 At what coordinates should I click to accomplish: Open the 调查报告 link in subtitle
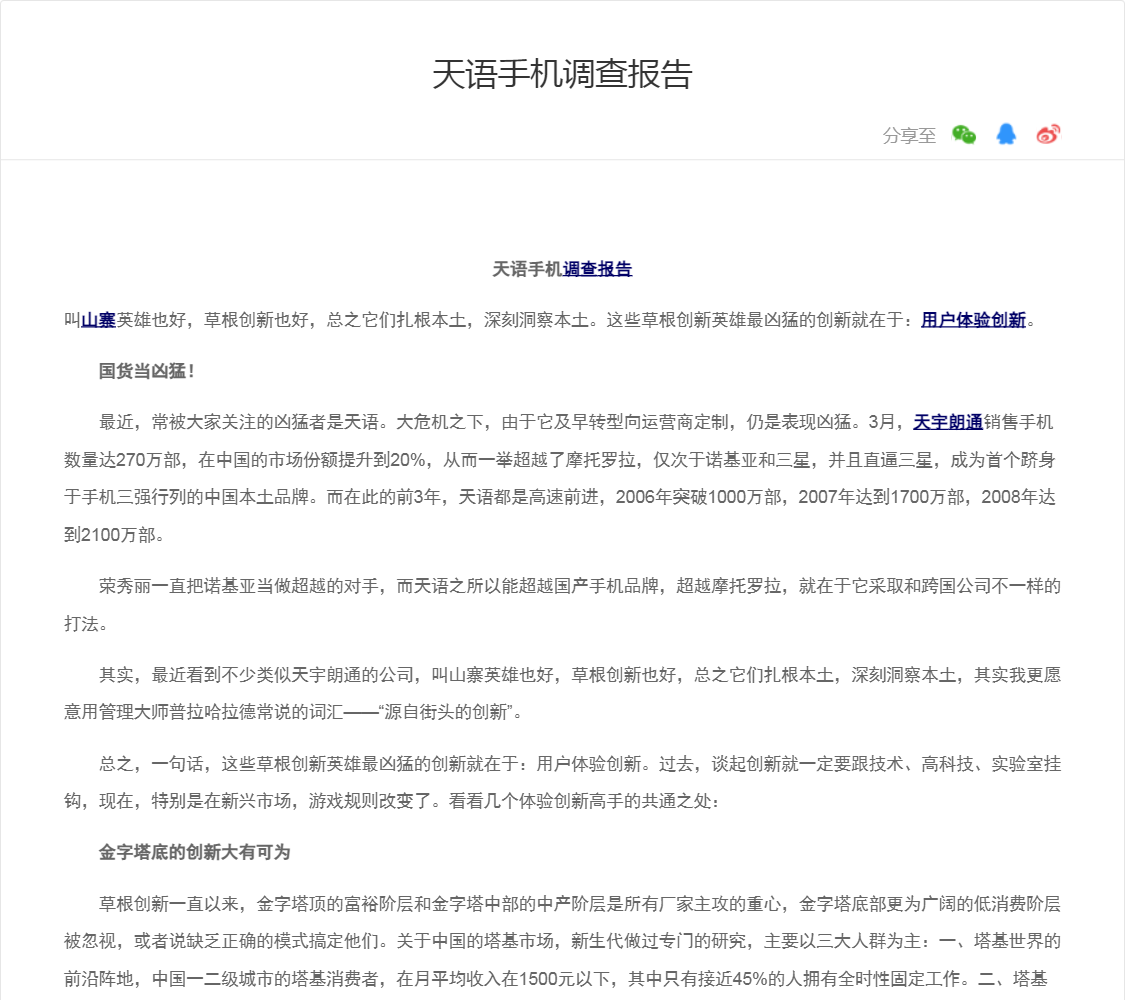pos(597,269)
